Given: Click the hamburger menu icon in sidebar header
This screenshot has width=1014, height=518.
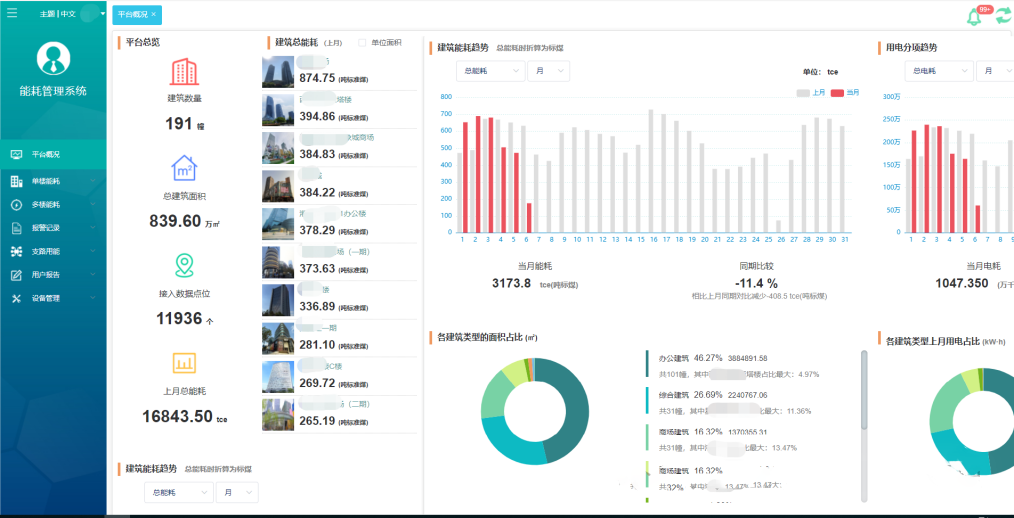Looking at the screenshot, I should tap(12, 14).
